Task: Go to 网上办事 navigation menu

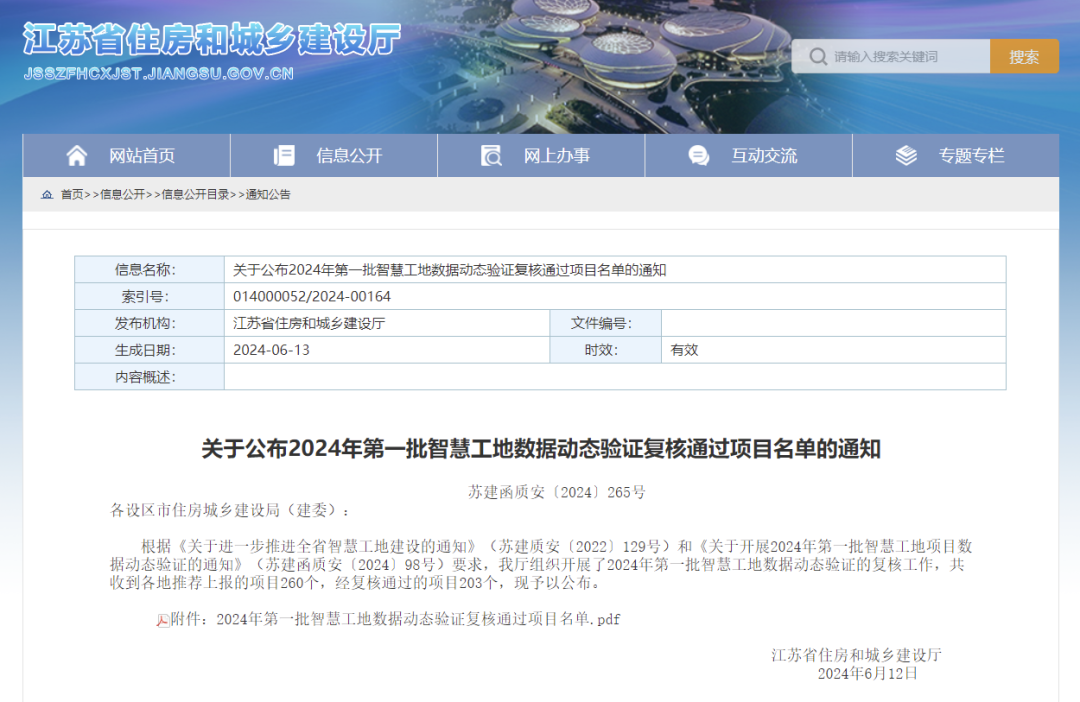Action: [541, 156]
